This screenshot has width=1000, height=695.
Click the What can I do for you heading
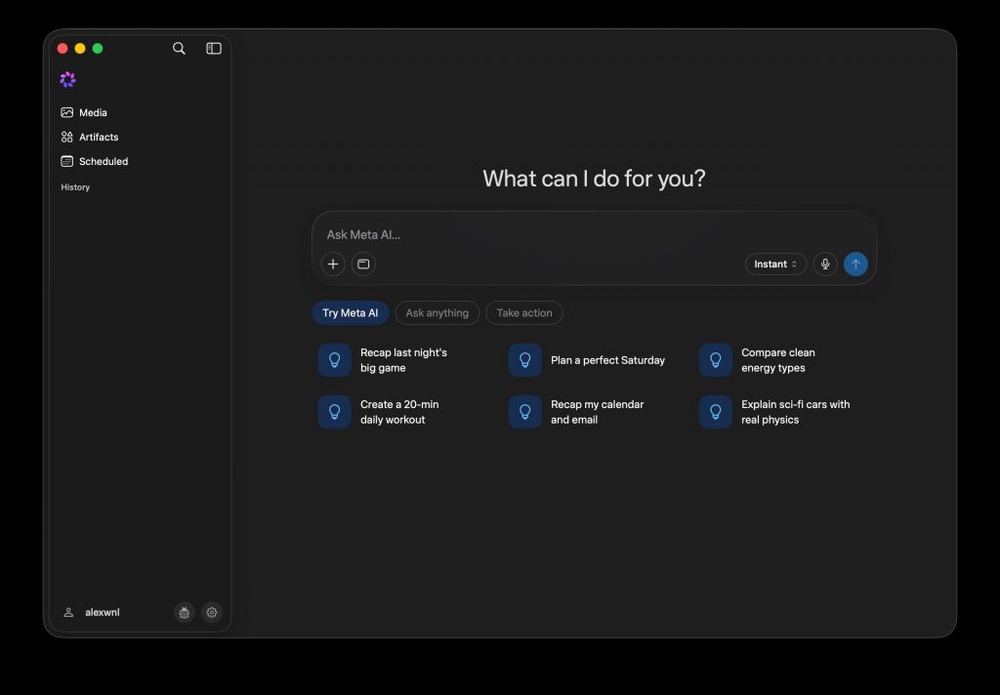(x=594, y=179)
